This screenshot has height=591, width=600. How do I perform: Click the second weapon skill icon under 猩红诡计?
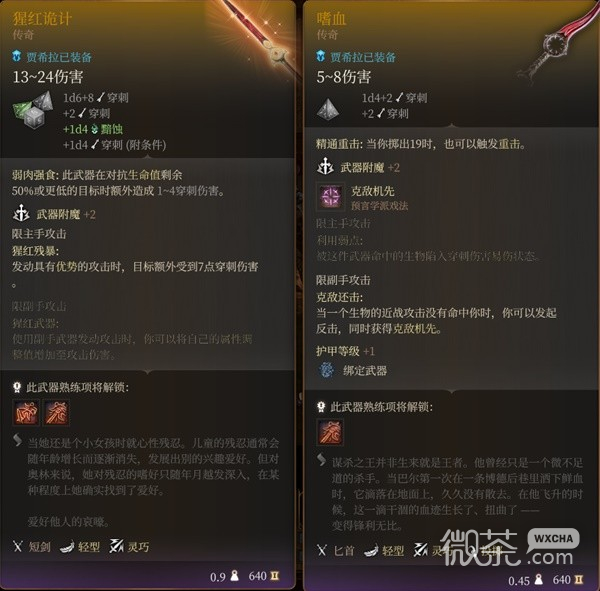pyautogui.click(x=56, y=413)
